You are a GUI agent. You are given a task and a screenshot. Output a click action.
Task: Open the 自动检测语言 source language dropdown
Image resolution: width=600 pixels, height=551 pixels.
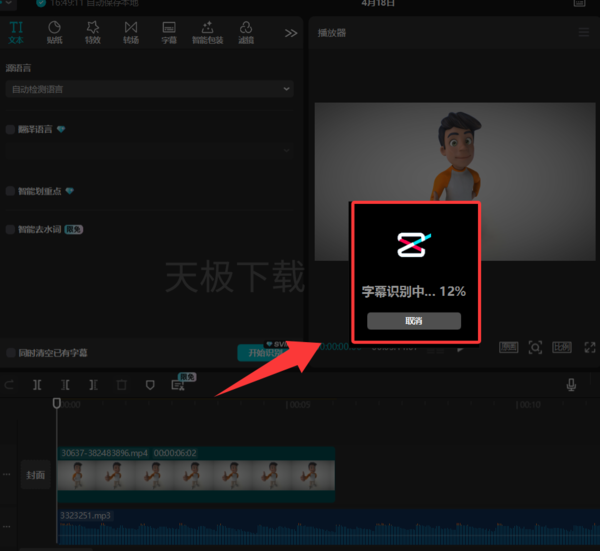click(150, 89)
